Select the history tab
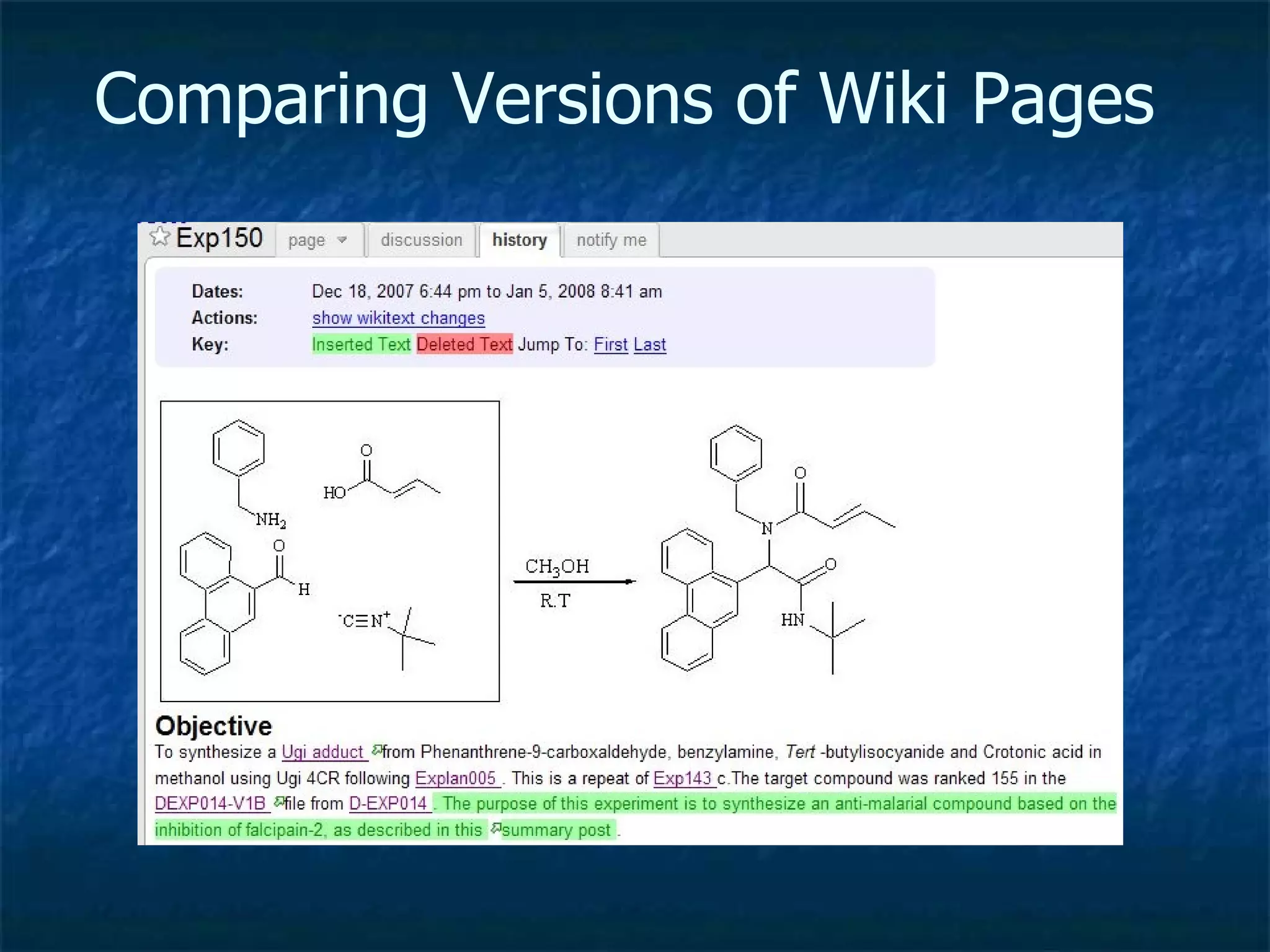The image size is (1270, 952). tap(520, 240)
